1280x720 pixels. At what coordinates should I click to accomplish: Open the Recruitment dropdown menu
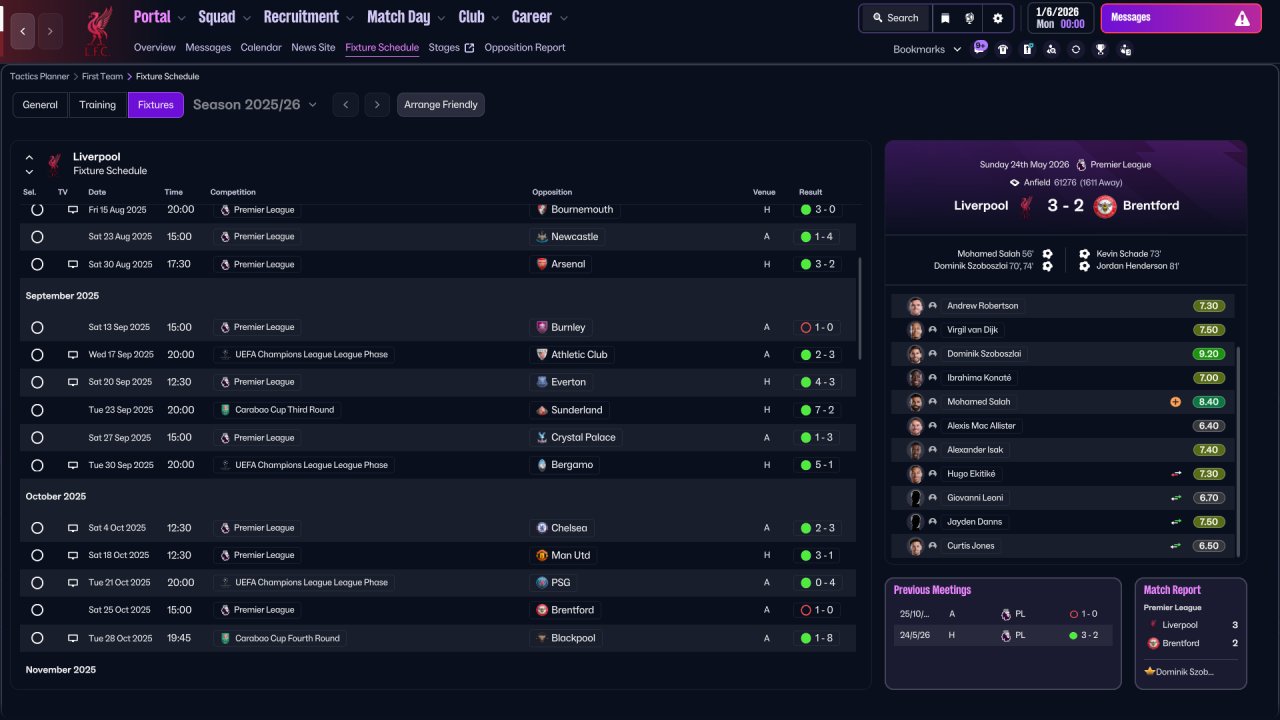tap(309, 17)
